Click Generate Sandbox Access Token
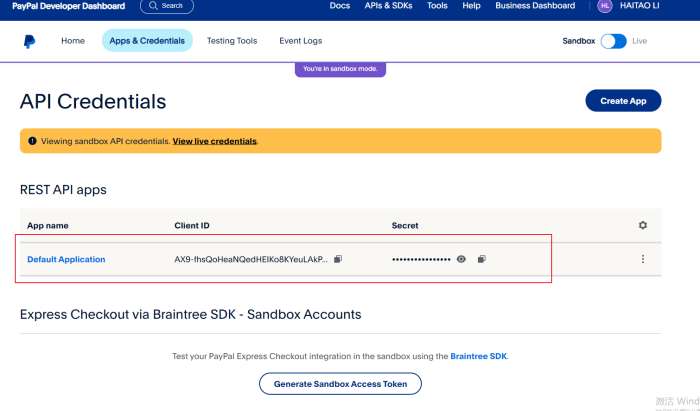Screen dimensions: 700x411 [x=340, y=384]
